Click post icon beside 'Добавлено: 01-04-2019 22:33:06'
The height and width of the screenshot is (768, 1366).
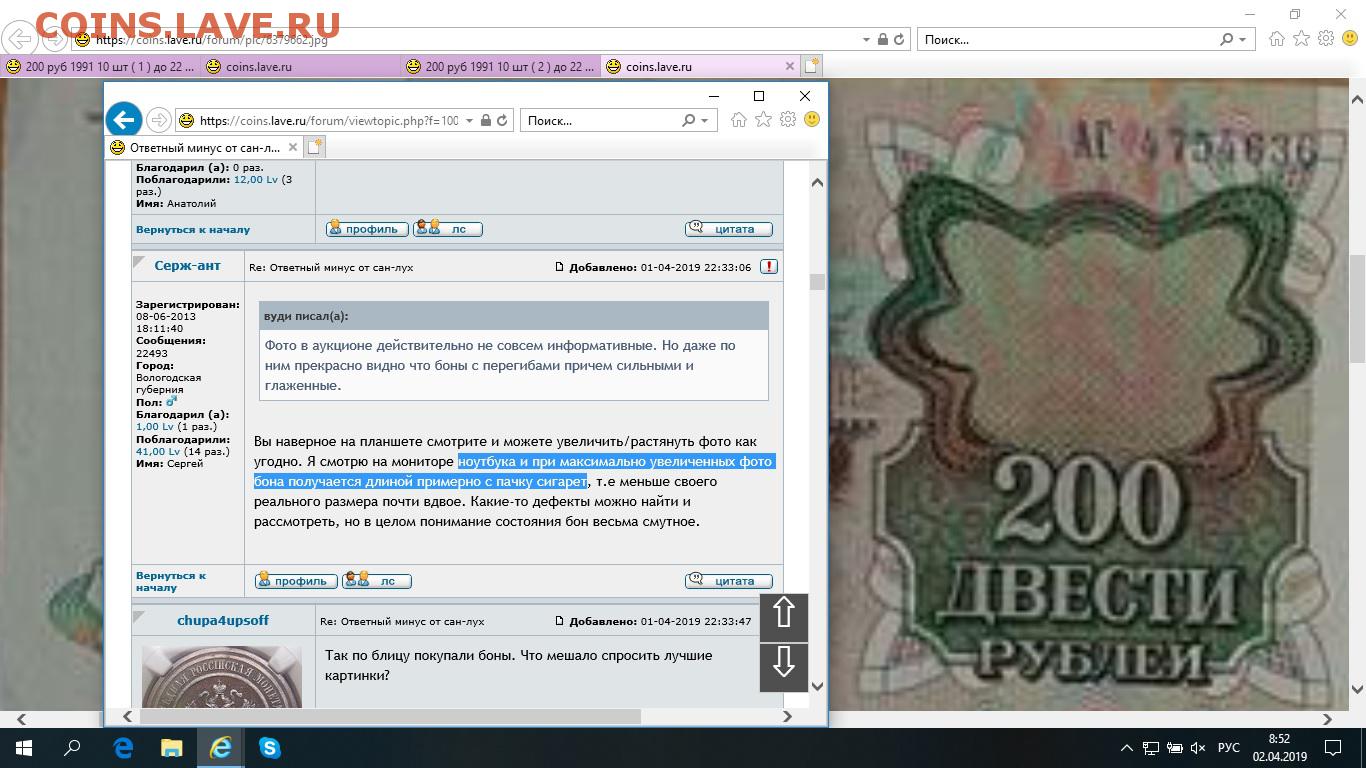point(561,268)
